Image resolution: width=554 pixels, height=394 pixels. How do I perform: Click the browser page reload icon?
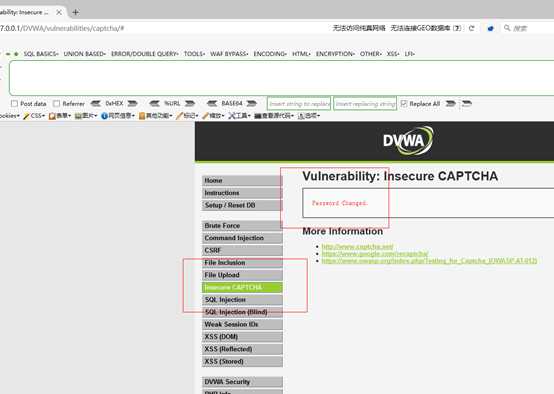coord(471,28)
